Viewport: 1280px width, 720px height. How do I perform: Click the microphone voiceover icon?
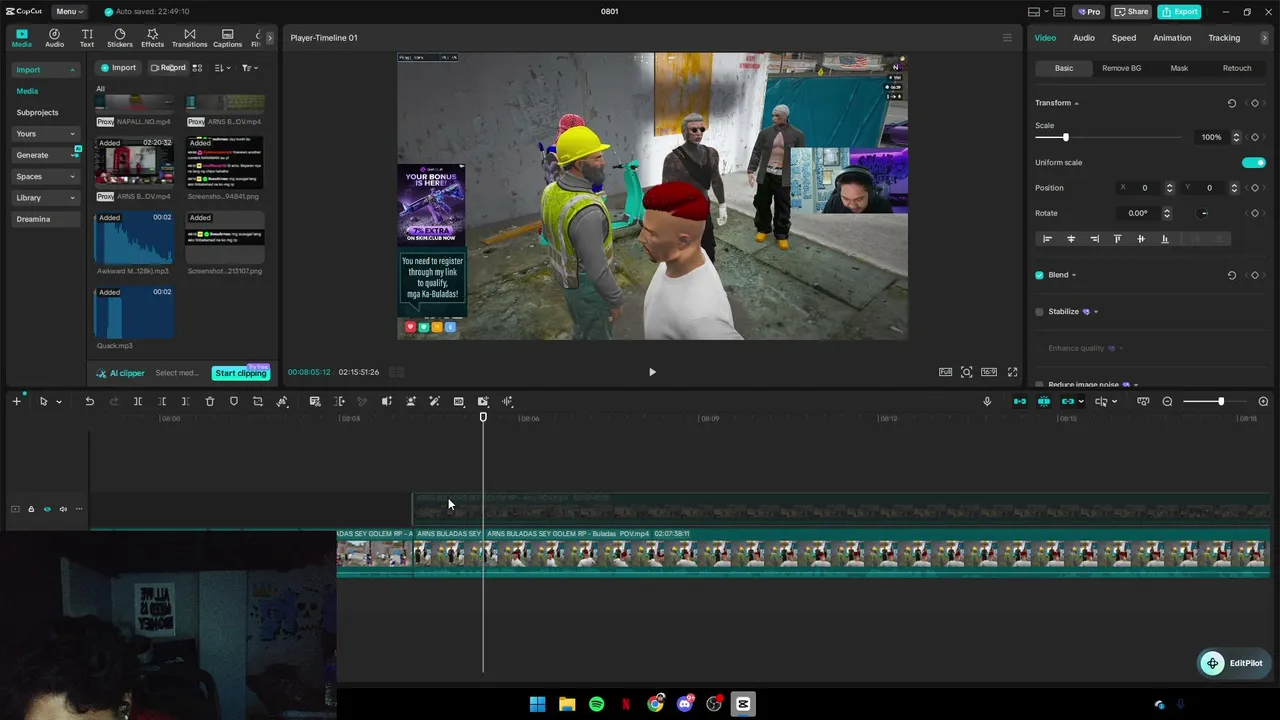point(987,401)
